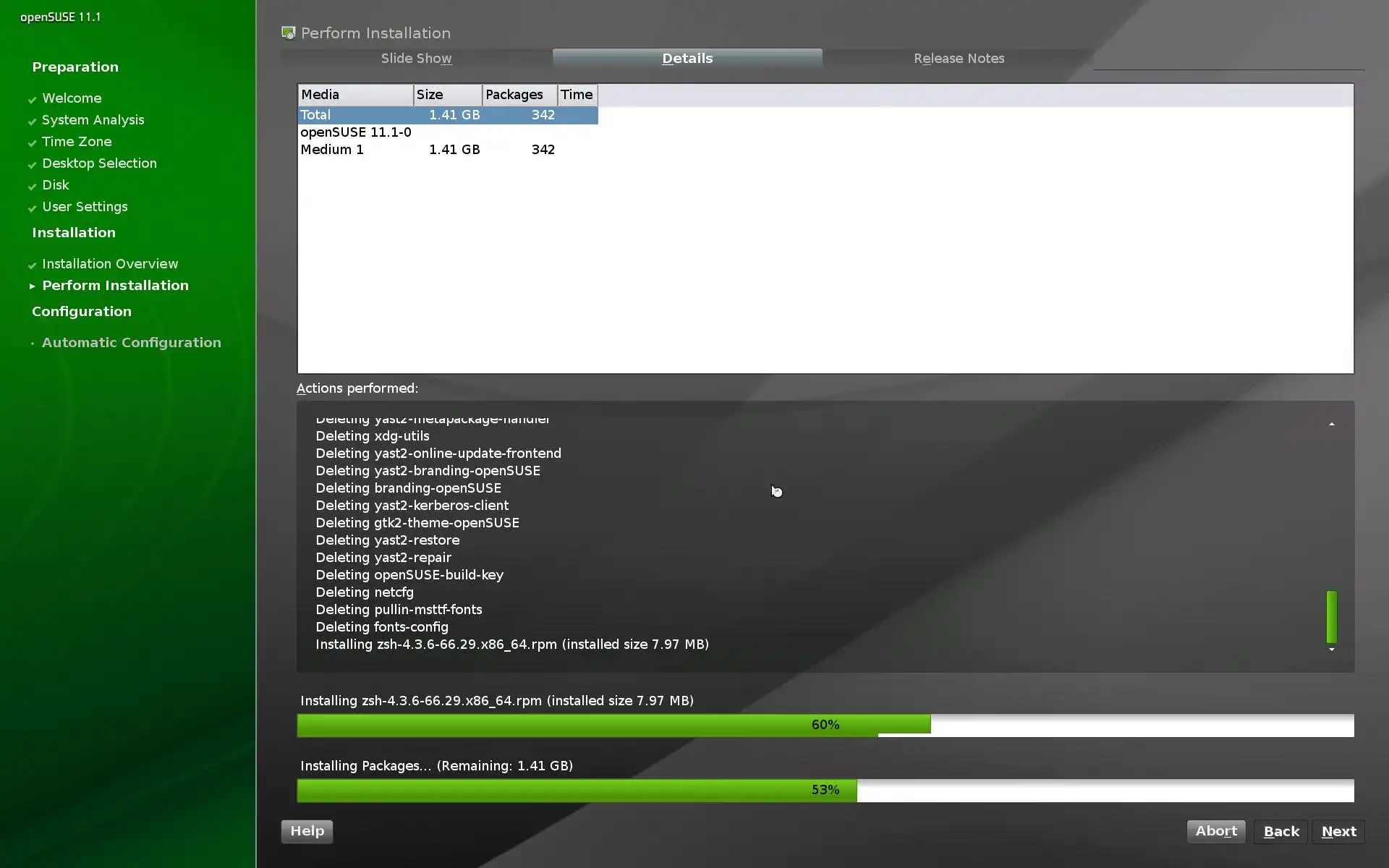Viewport: 1389px width, 868px height.
Task: Open the Release Notes tab
Action: pyautogui.click(x=959, y=59)
